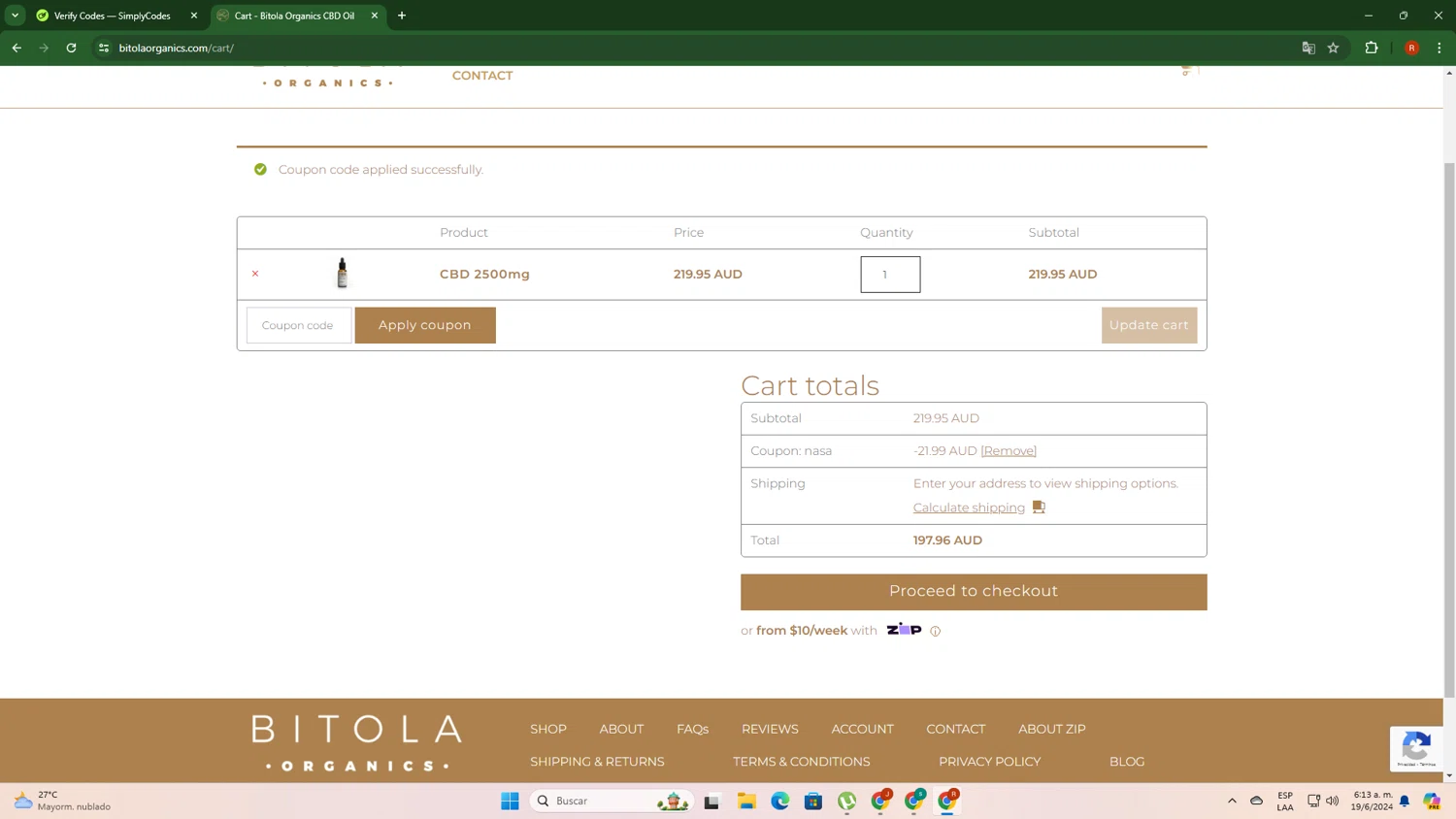Click the address bar URL
The width and height of the screenshot is (1456, 819).
[x=177, y=48]
